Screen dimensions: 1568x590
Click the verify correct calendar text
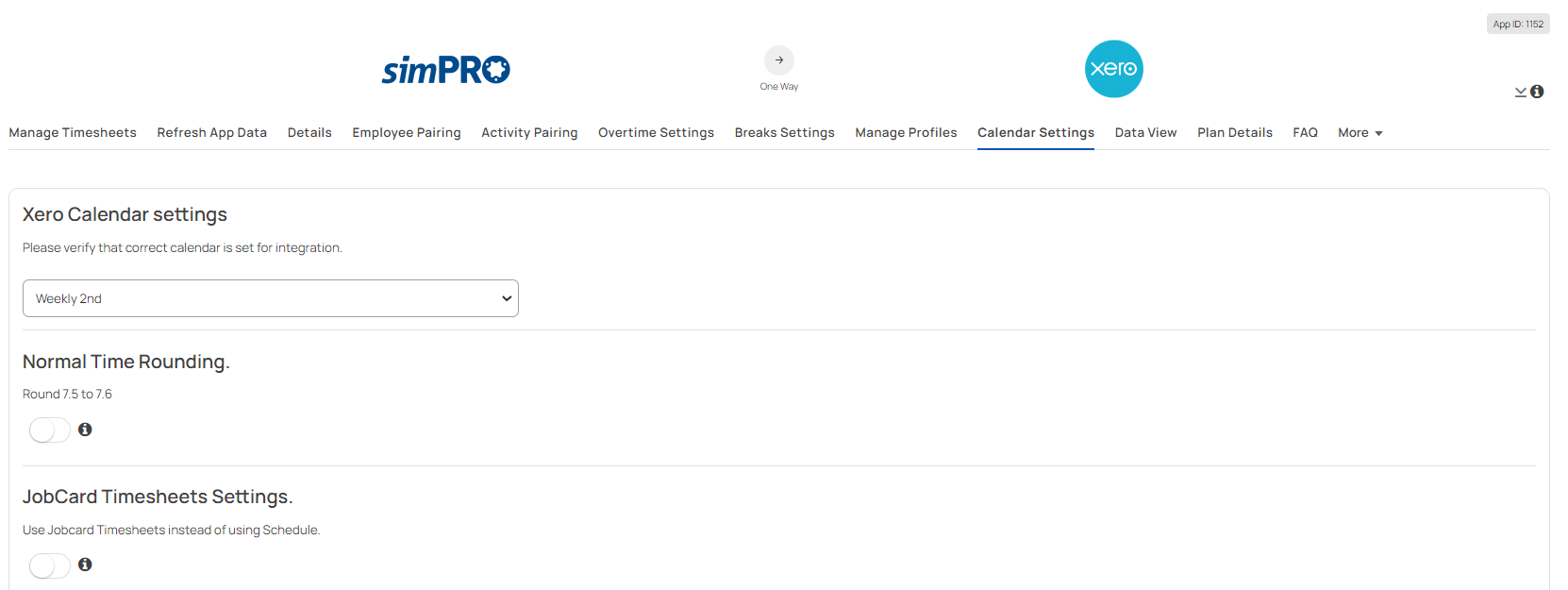point(182,248)
